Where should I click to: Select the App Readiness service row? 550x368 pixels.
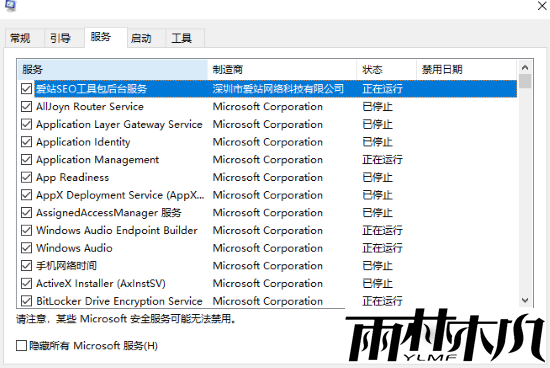(268, 178)
